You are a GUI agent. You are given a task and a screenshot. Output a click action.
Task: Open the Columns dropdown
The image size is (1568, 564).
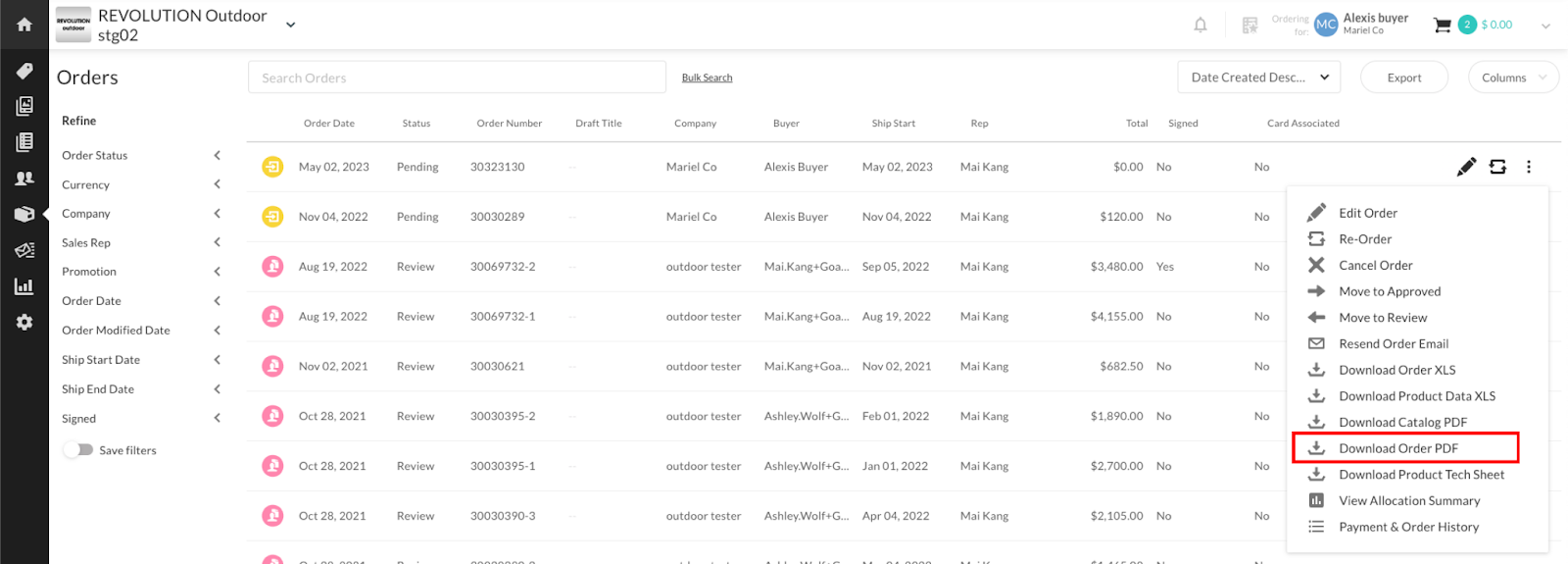(x=1513, y=77)
